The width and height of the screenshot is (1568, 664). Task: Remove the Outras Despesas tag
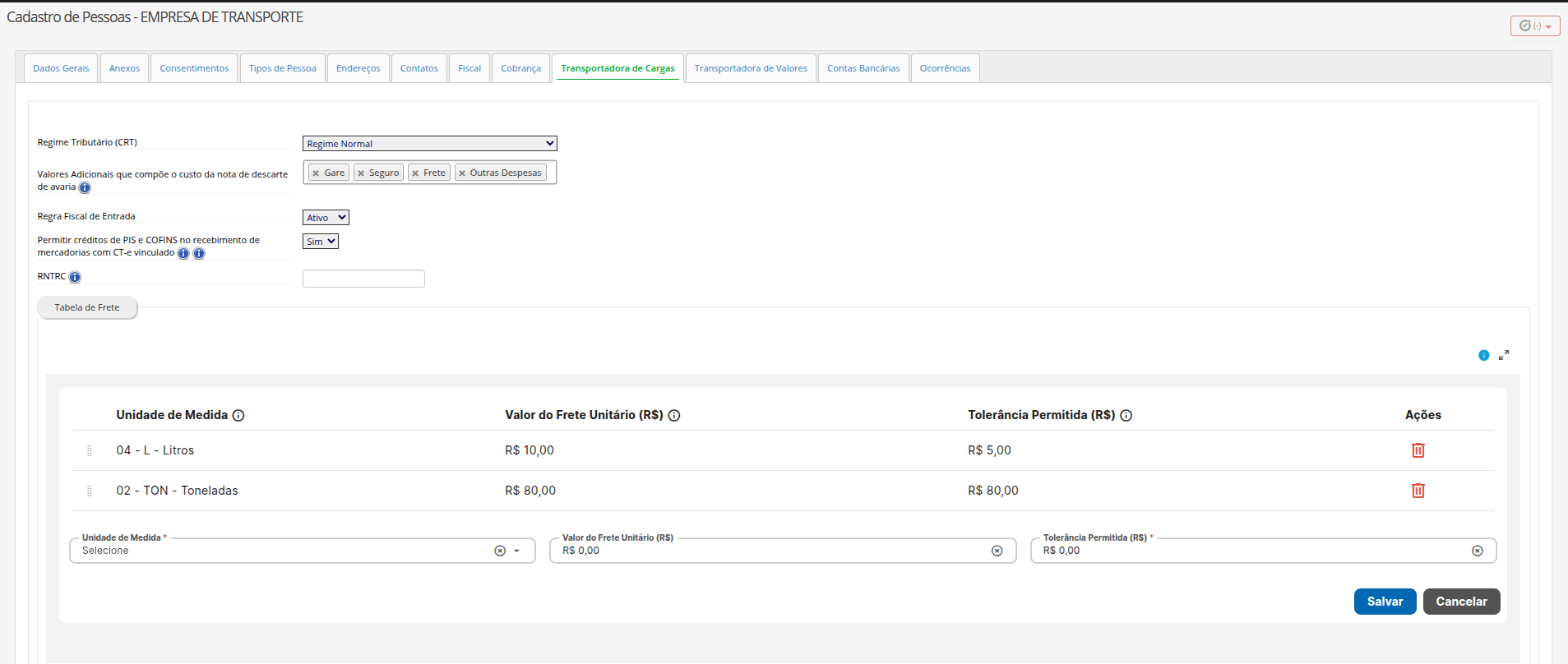462,173
